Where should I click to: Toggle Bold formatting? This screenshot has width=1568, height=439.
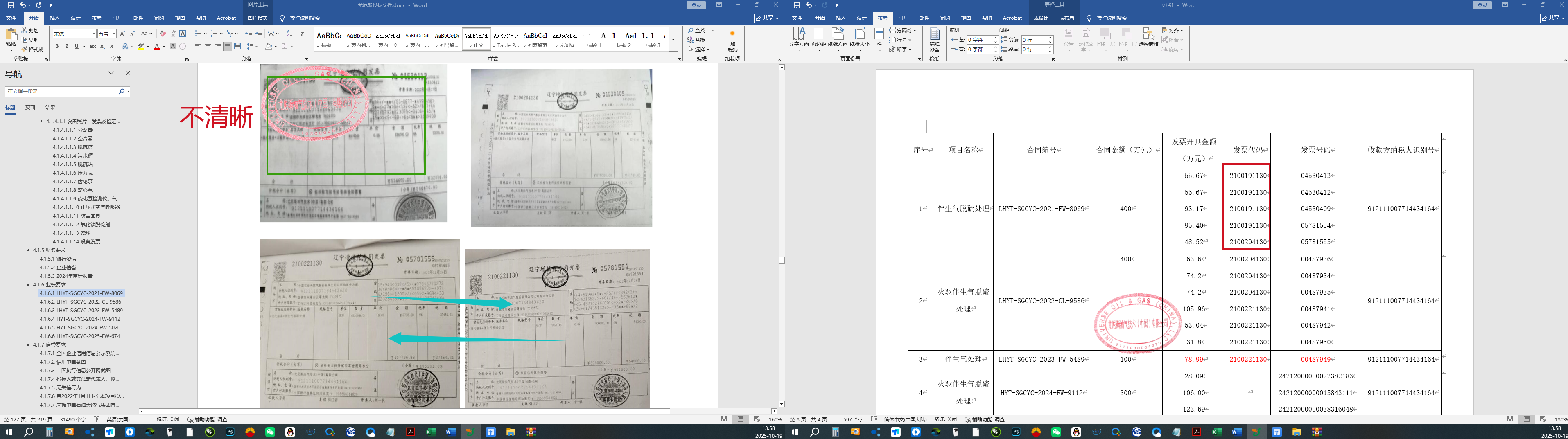[x=57, y=46]
